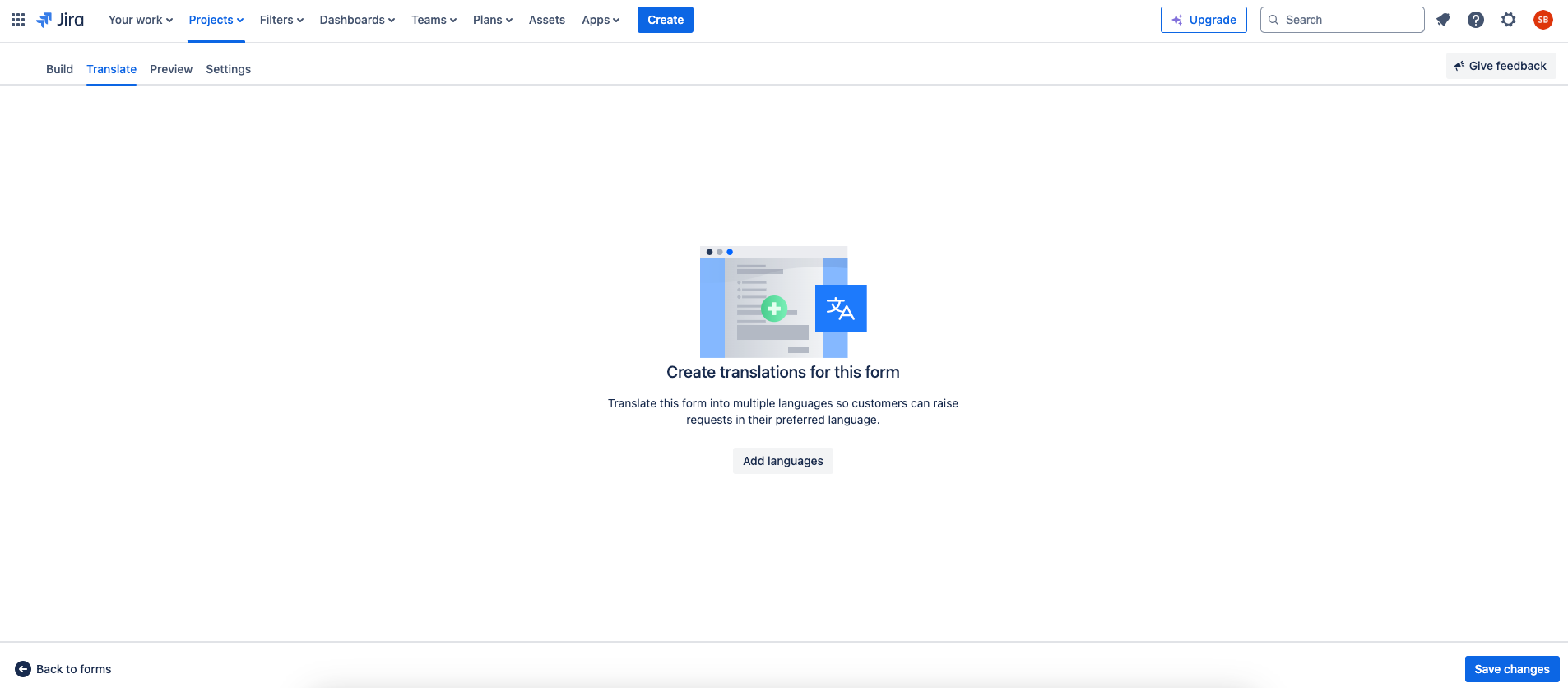Expand the Filters dropdown
Viewport: 1568px width, 688px height.
[x=281, y=20]
